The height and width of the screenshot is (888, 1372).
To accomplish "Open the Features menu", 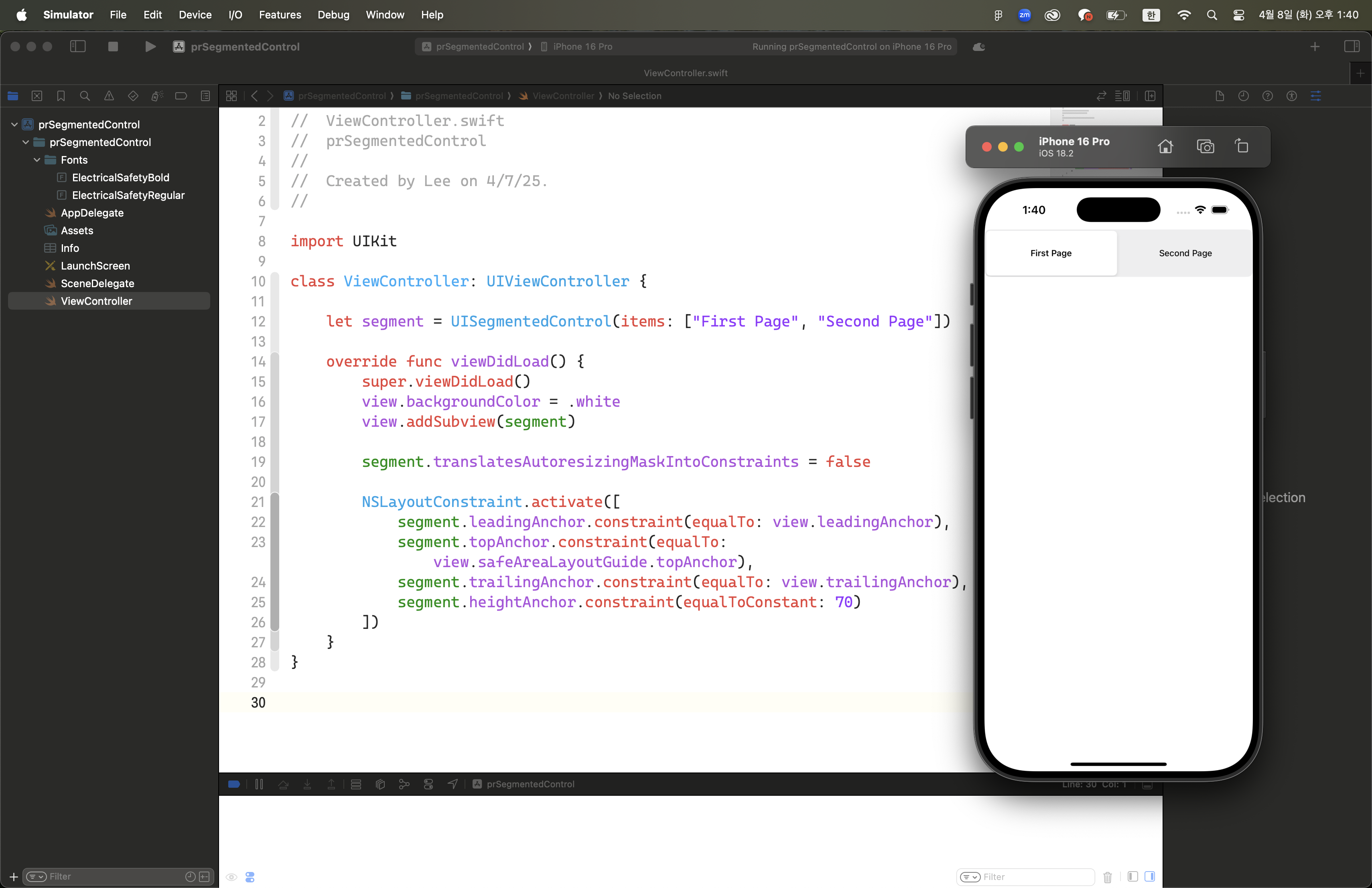I will (x=280, y=15).
